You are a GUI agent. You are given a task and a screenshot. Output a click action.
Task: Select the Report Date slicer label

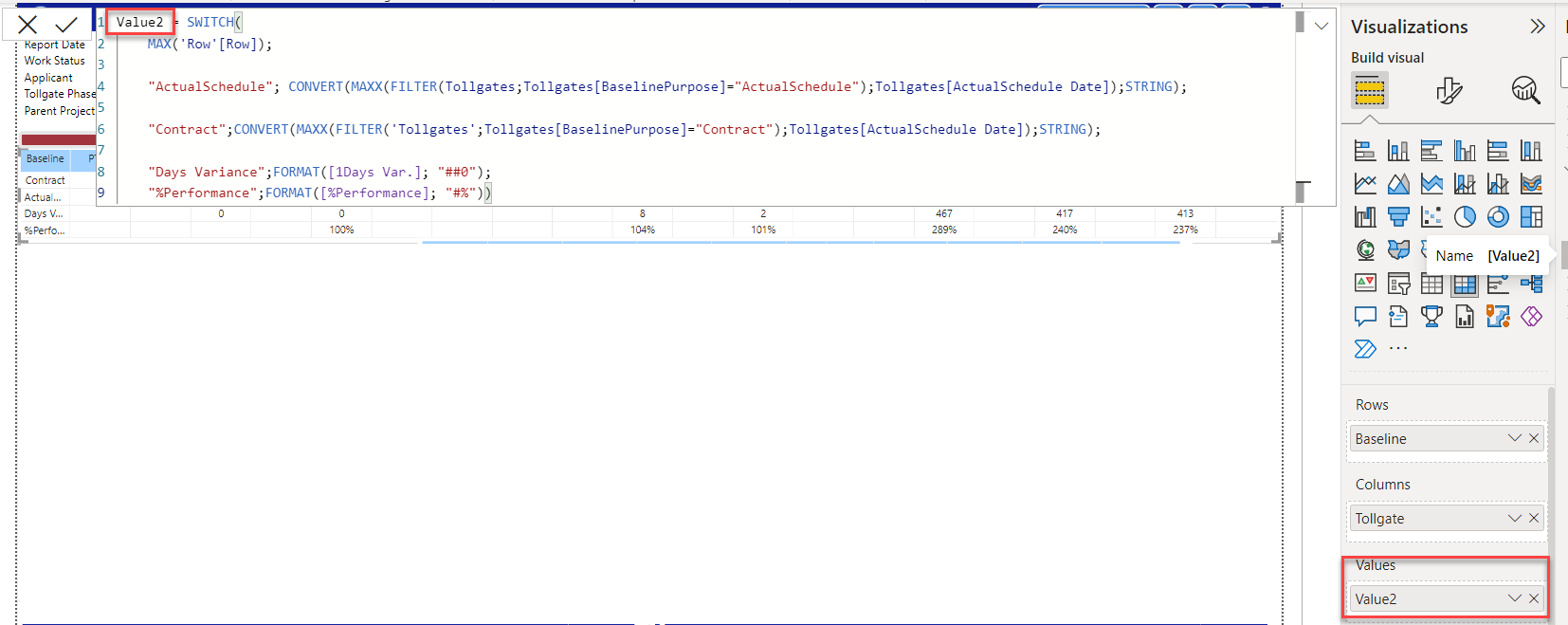[55, 45]
